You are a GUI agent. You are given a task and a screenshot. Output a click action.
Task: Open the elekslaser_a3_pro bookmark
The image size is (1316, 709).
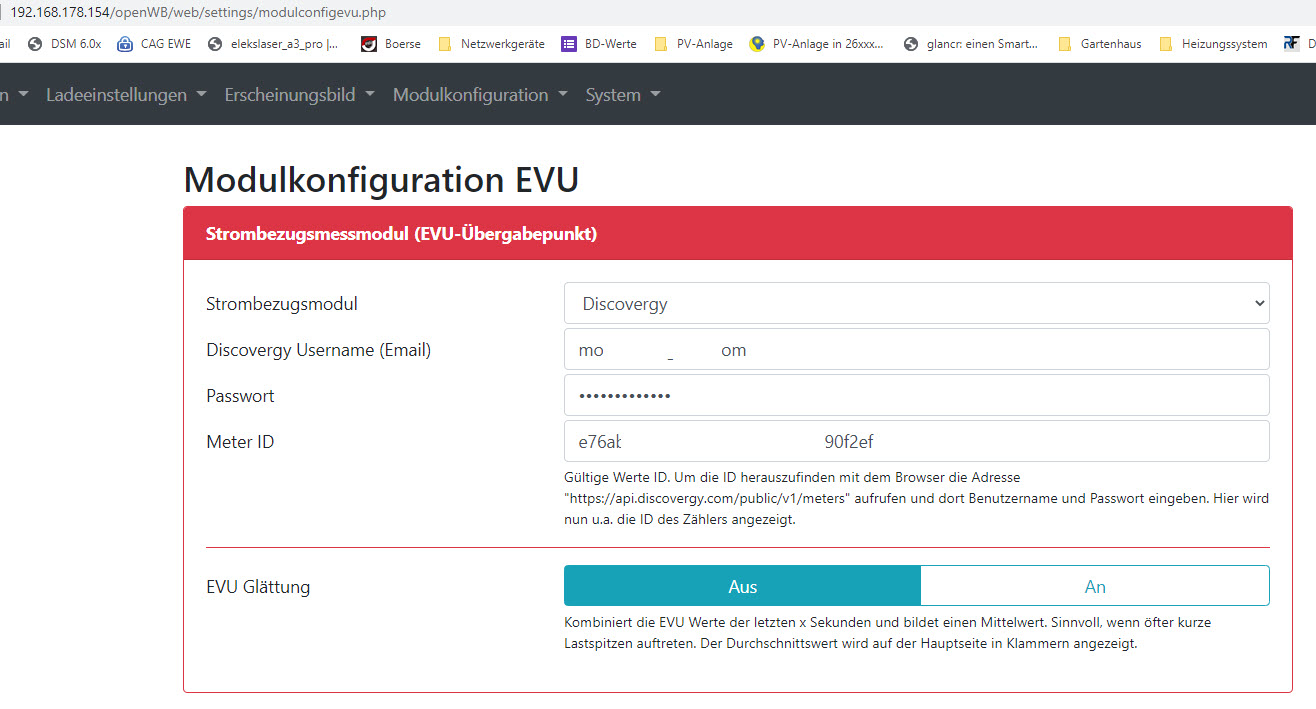click(x=272, y=44)
